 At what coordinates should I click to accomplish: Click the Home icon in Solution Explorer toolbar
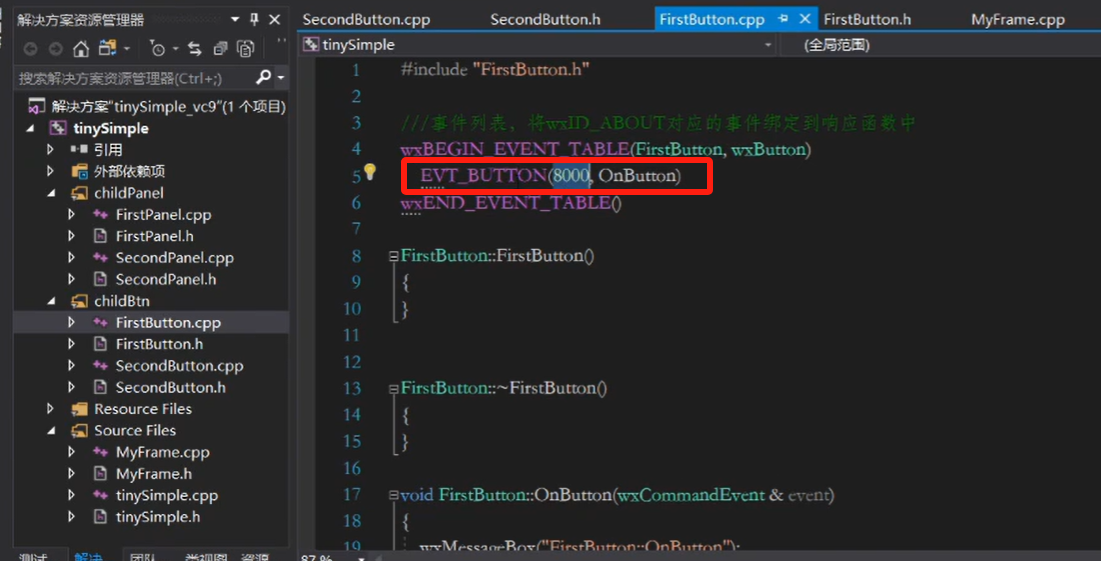click(x=81, y=49)
